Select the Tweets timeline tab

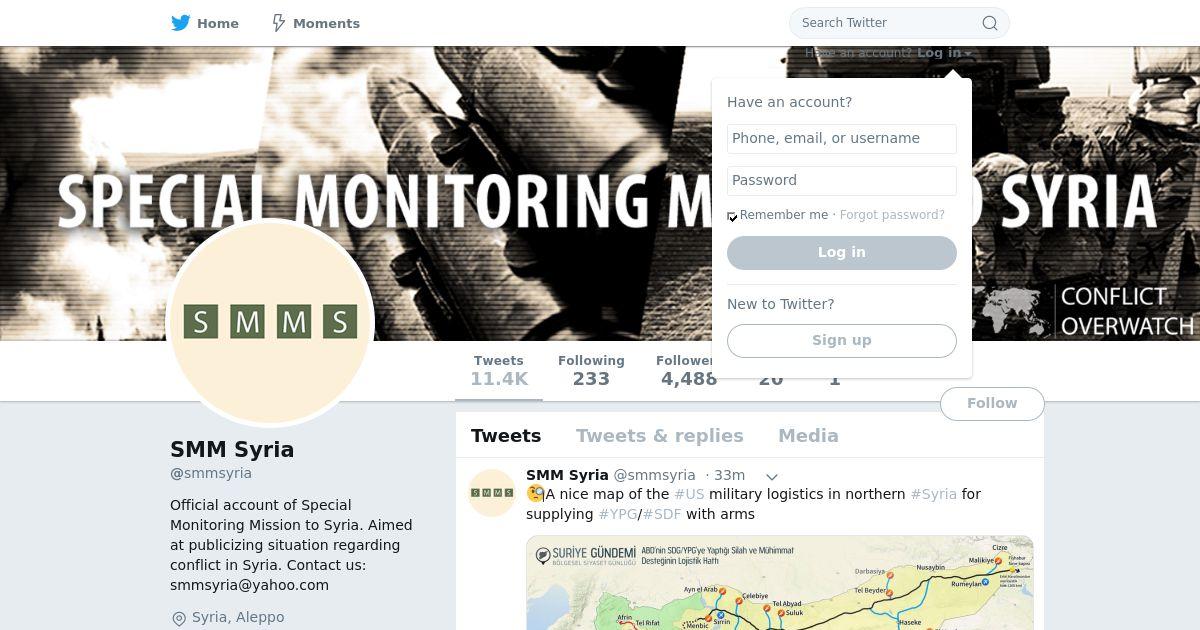(x=506, y=436)
